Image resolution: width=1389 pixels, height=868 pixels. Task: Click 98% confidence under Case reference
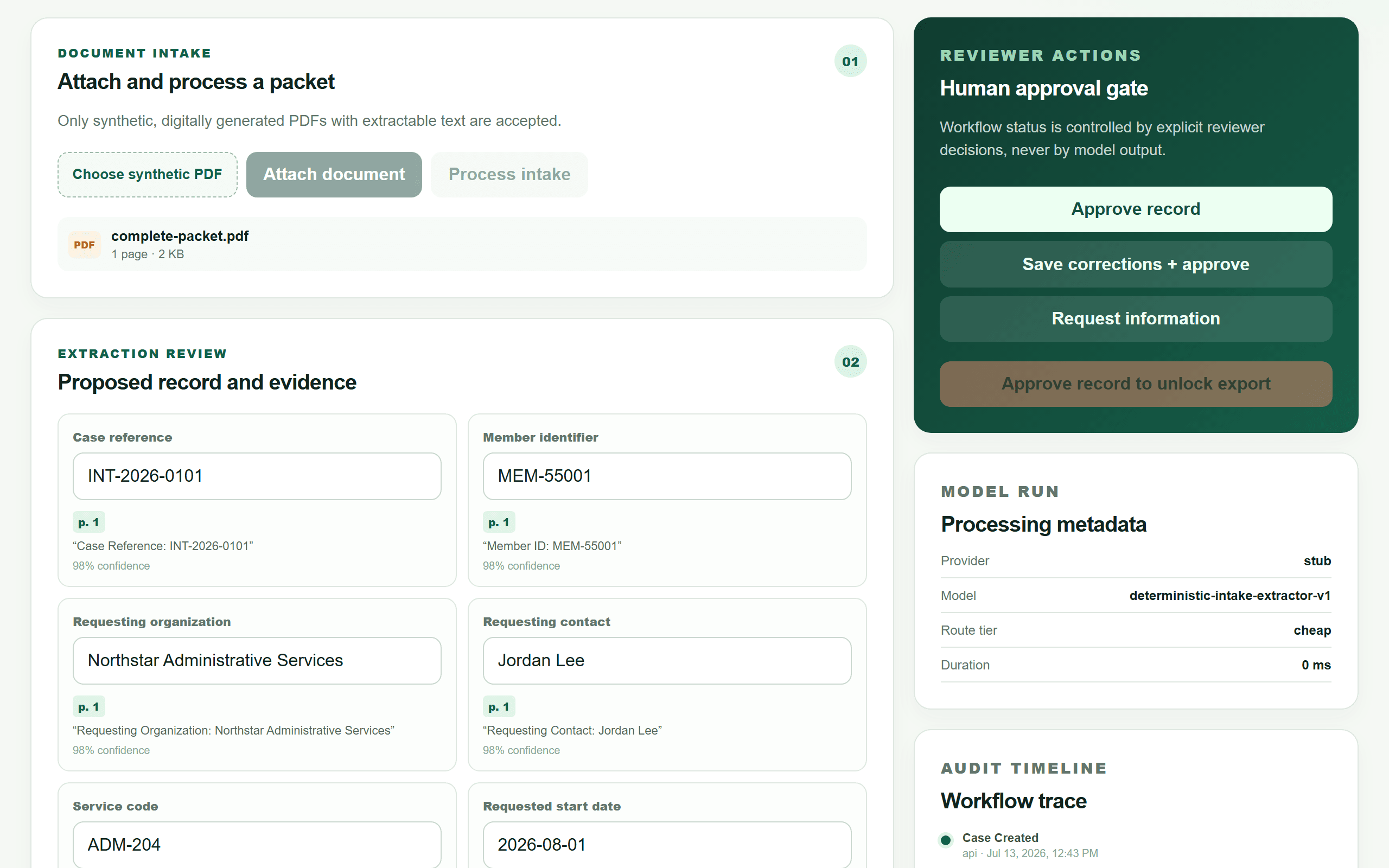tap(111, 566)
